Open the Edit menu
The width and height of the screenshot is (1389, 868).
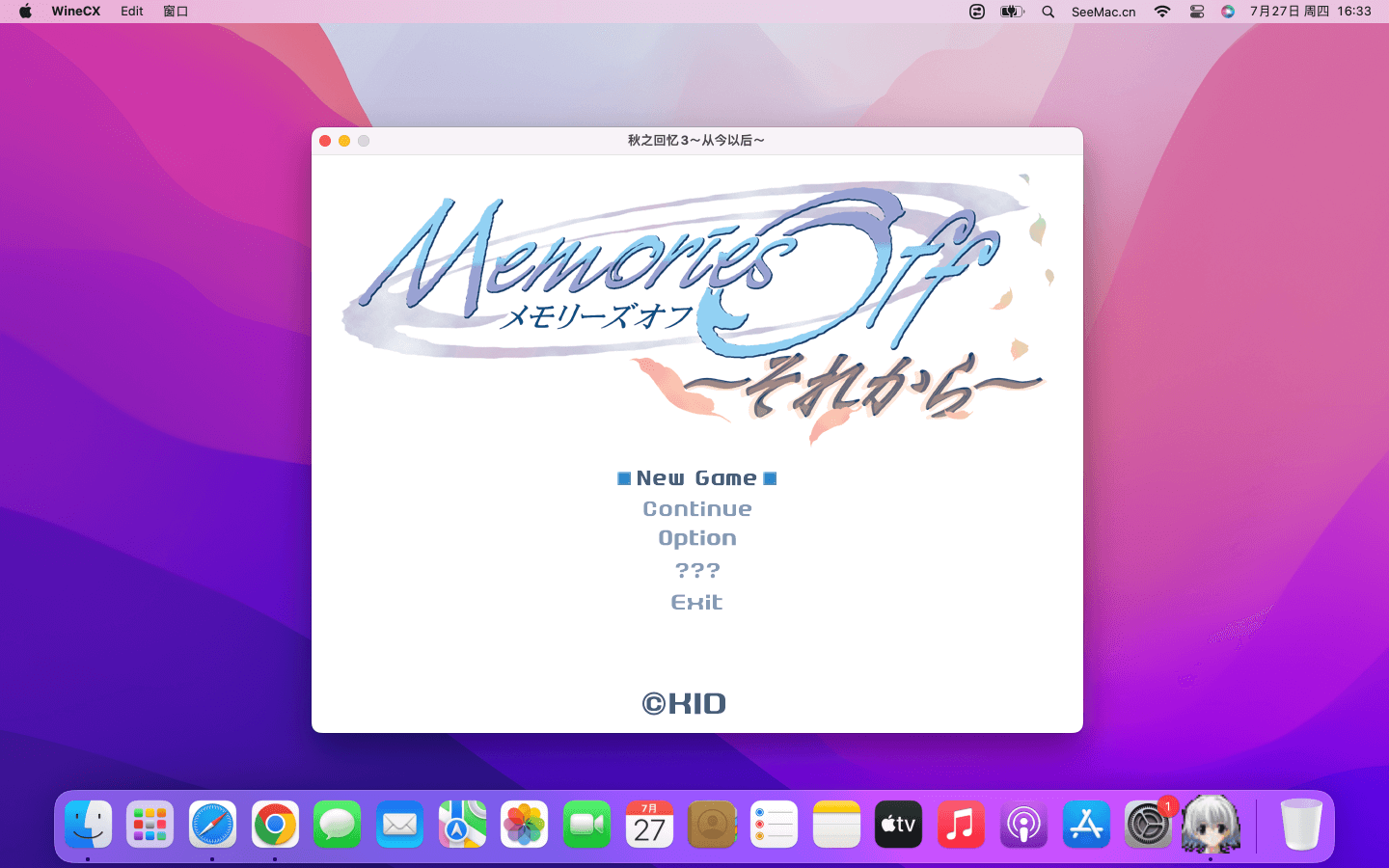132,12
